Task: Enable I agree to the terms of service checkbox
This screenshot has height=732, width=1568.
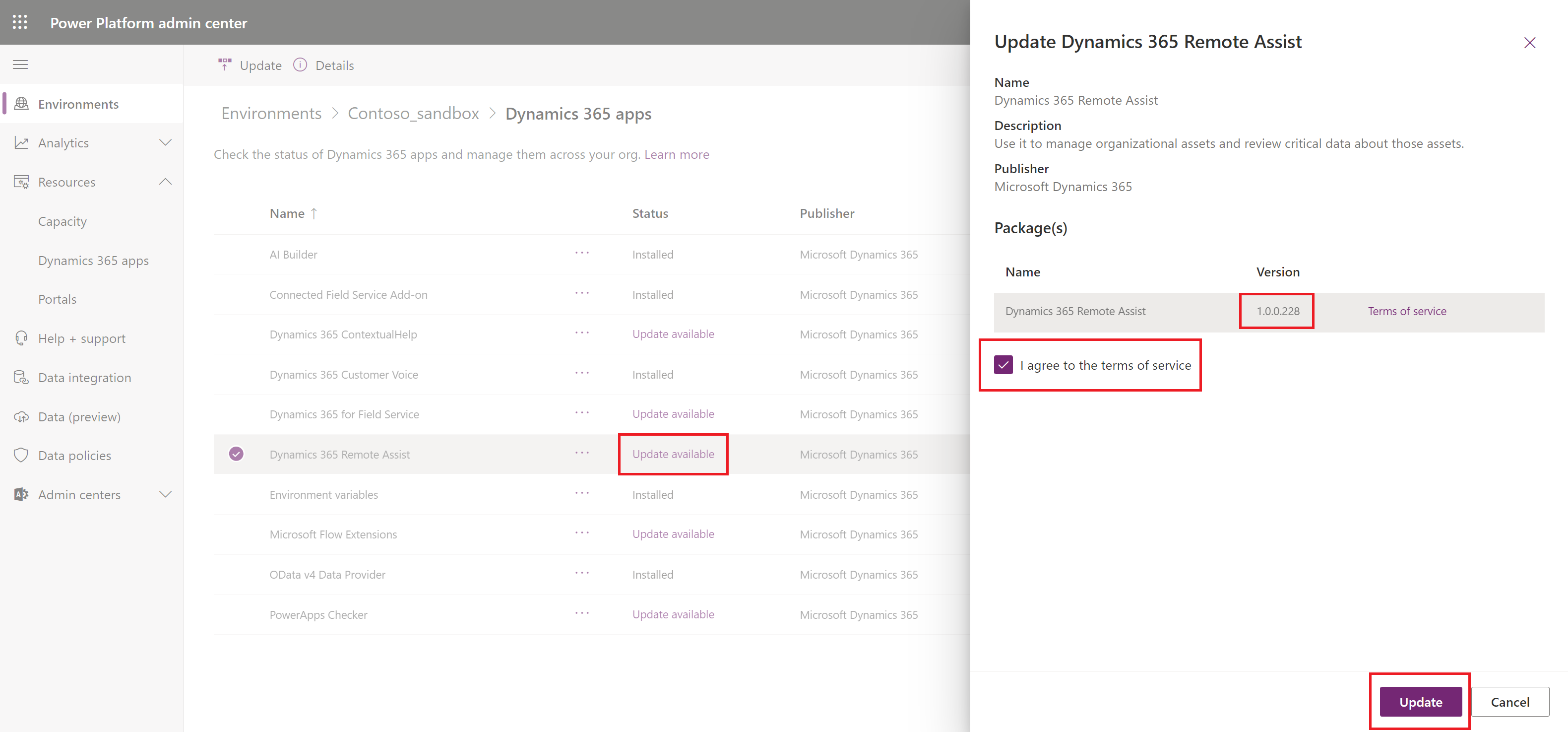Action: pyautogui.click(x=1002, y=365)
